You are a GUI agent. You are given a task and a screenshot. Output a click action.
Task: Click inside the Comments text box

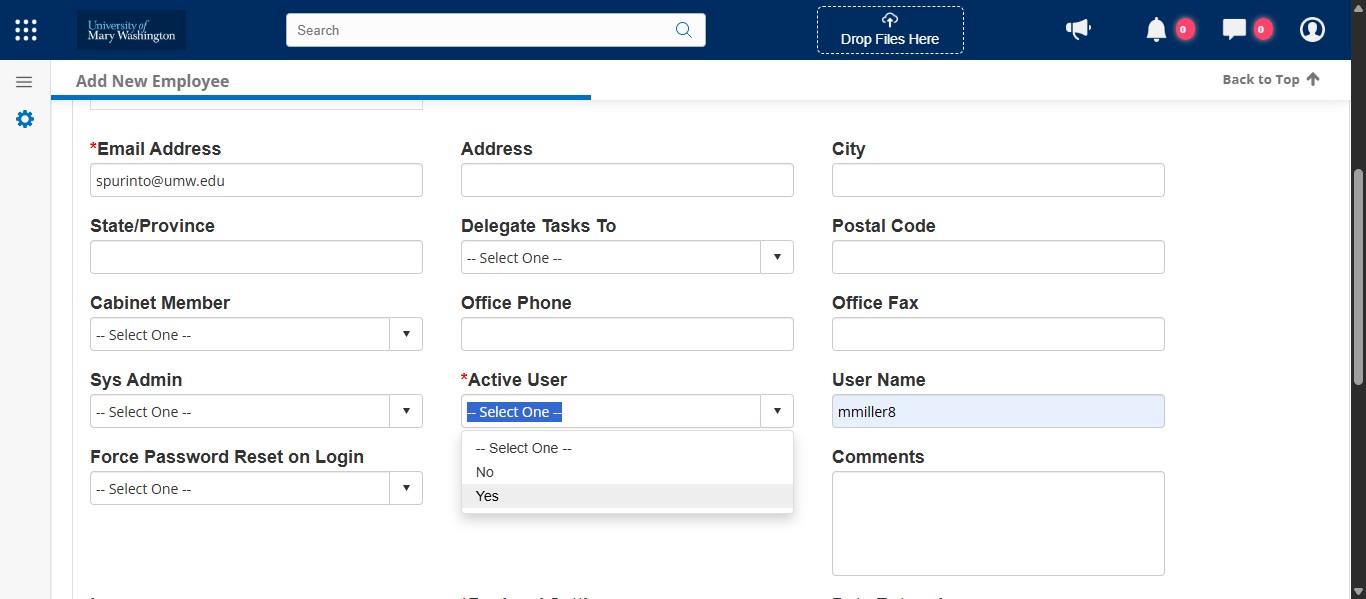pos(997,523)
